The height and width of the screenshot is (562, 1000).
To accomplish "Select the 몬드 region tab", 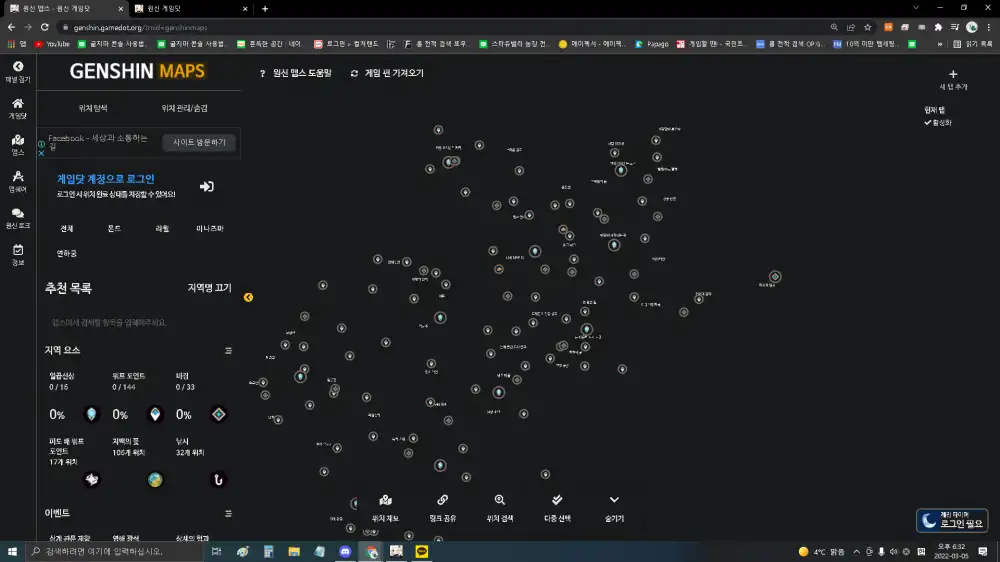I will tap(114, 228).
